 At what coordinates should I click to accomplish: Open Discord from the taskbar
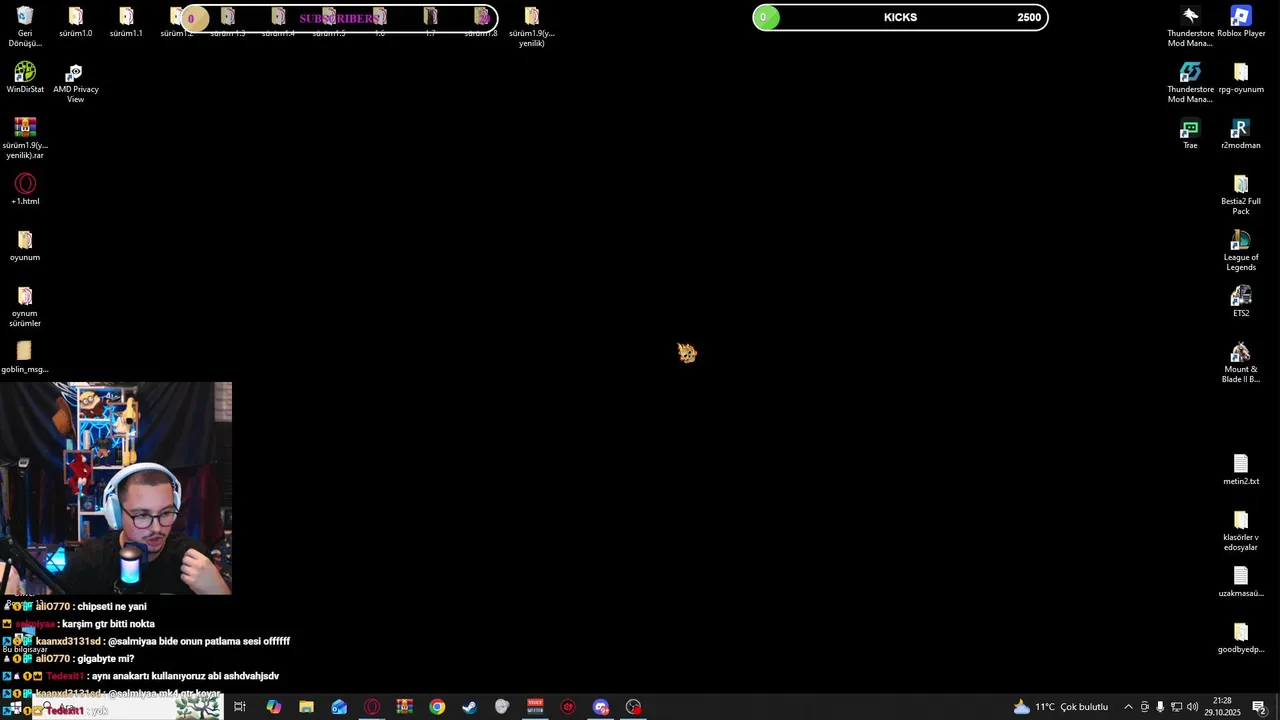click(x=601, y=707)
